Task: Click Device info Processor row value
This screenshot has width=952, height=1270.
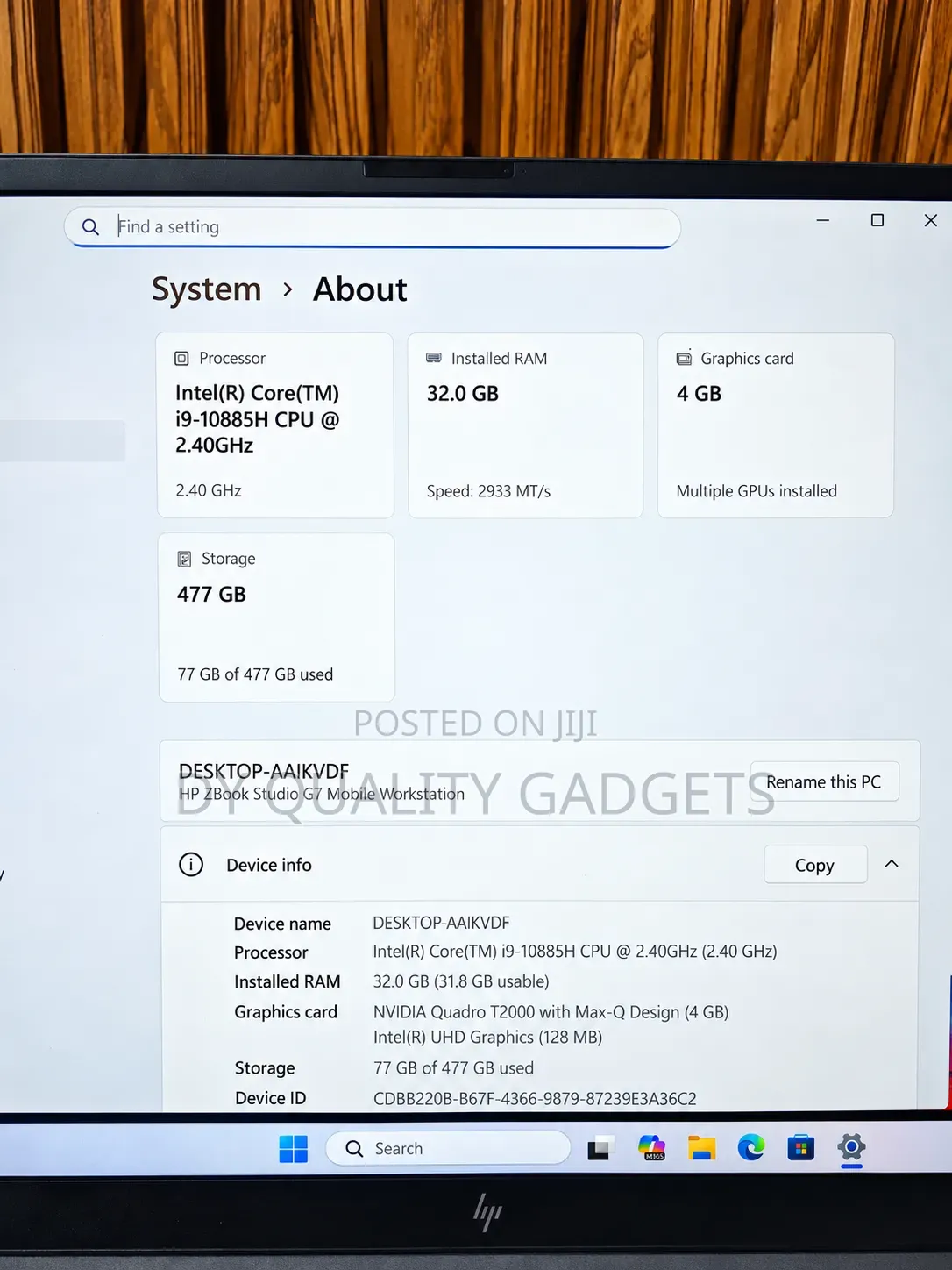Action: click(x=575, y=952)
